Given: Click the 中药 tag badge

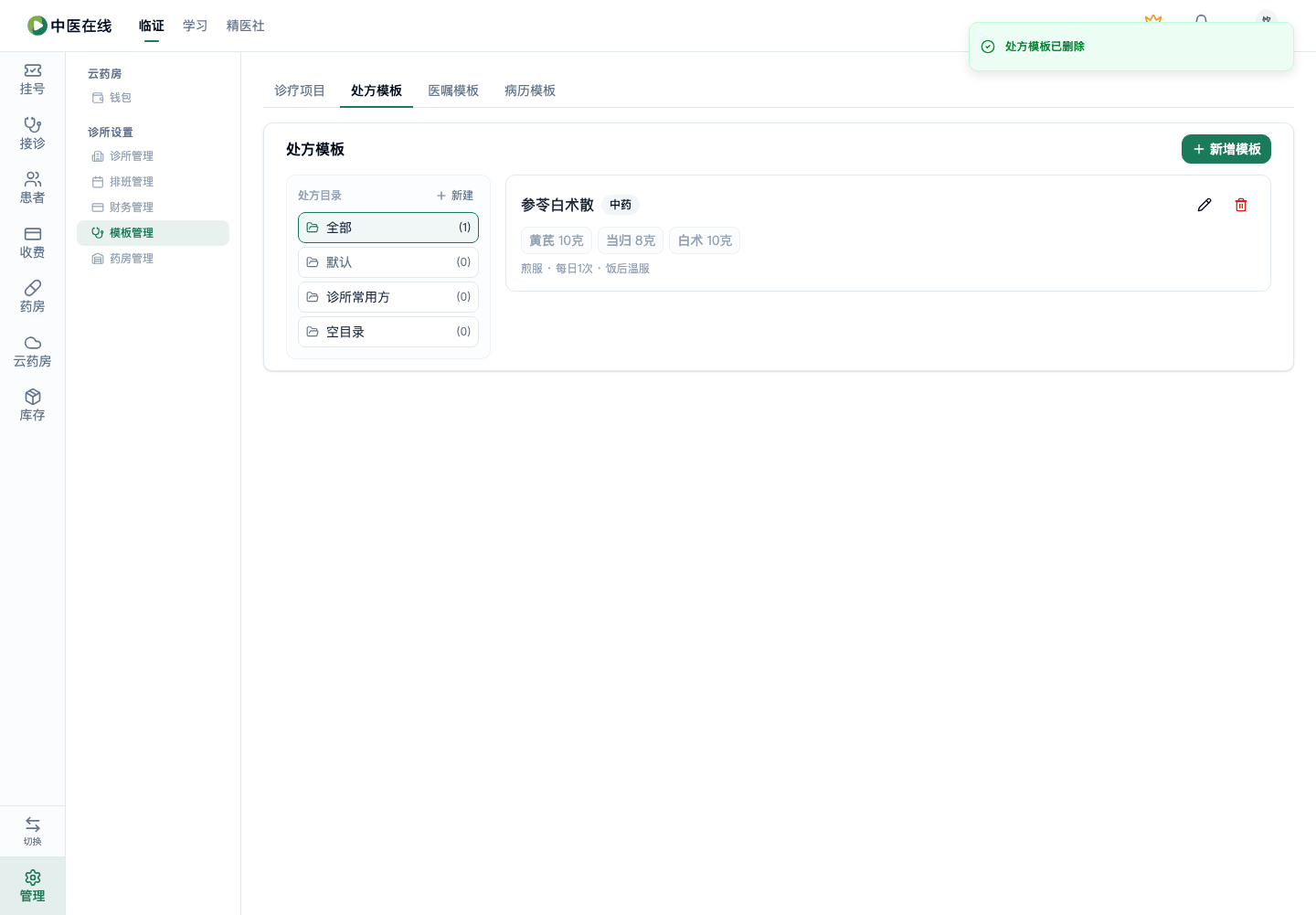Looking at the screenshot, I should coord(621,205).
